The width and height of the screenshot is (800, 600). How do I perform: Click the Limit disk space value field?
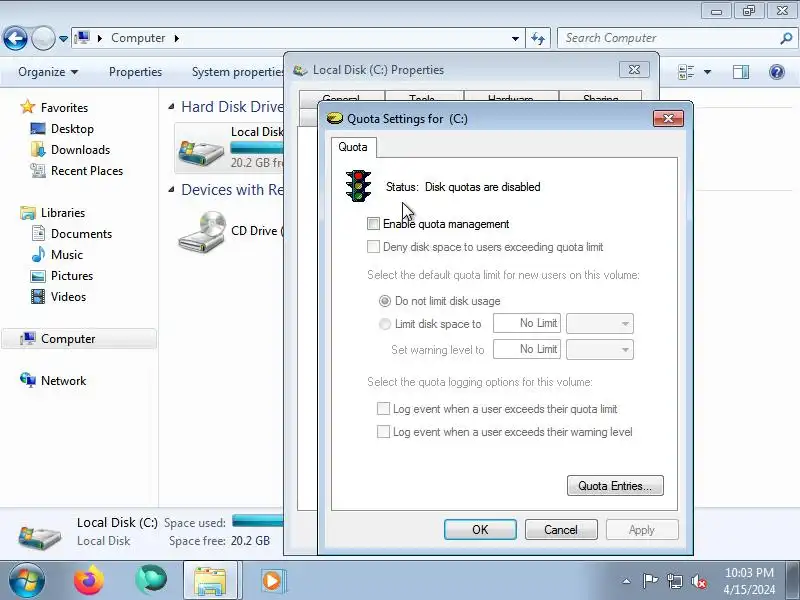click(527, 323)
